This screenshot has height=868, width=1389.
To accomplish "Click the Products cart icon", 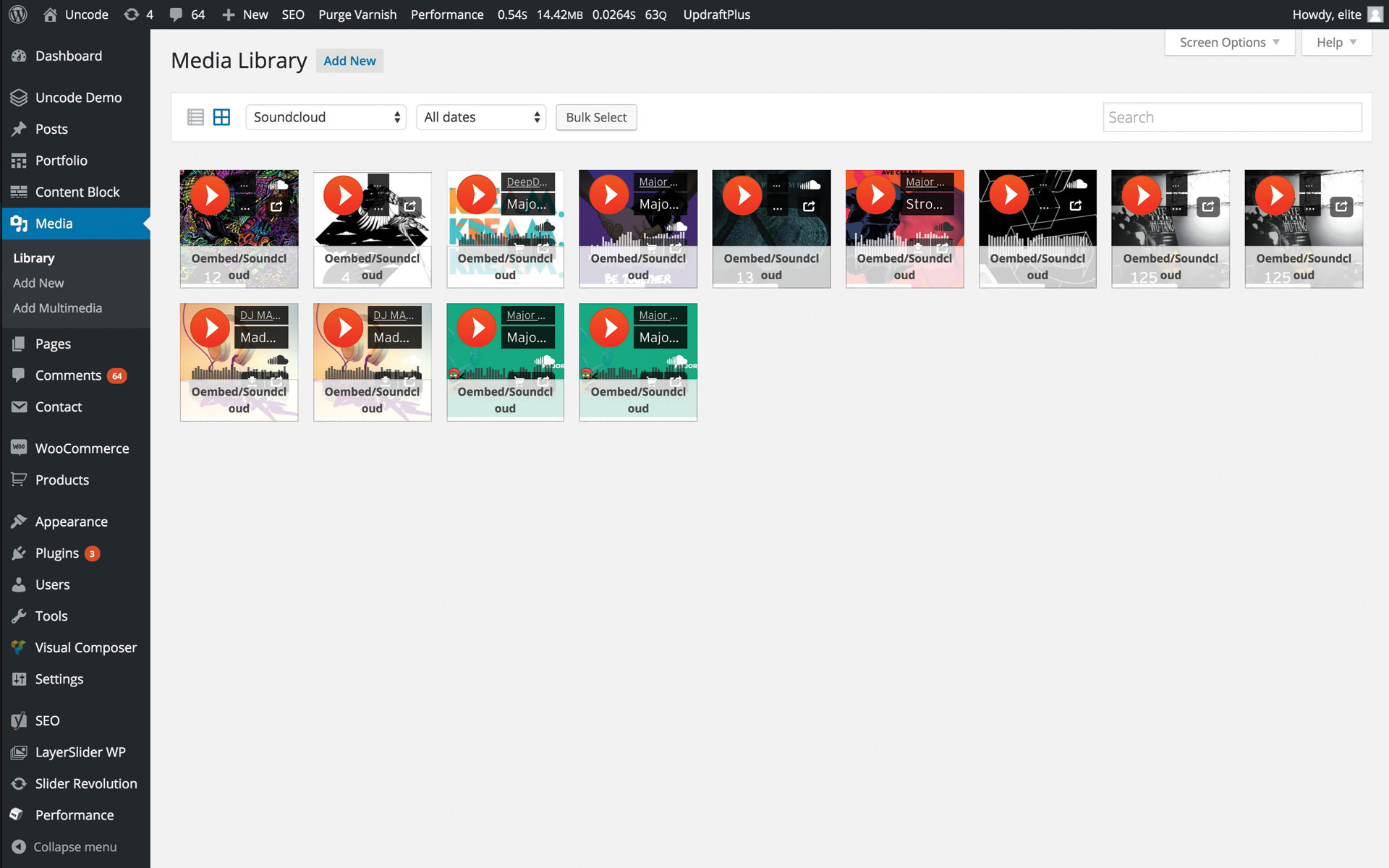I will pos(19,480).
